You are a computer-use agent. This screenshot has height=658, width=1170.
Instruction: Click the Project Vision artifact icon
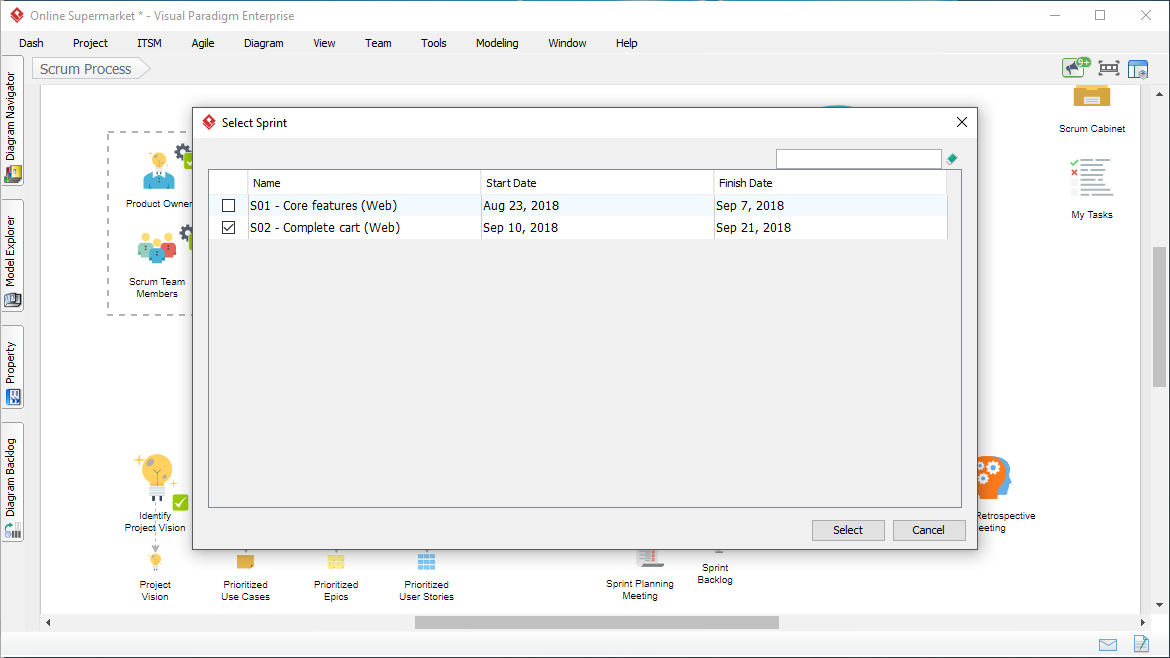coord(155,560)
